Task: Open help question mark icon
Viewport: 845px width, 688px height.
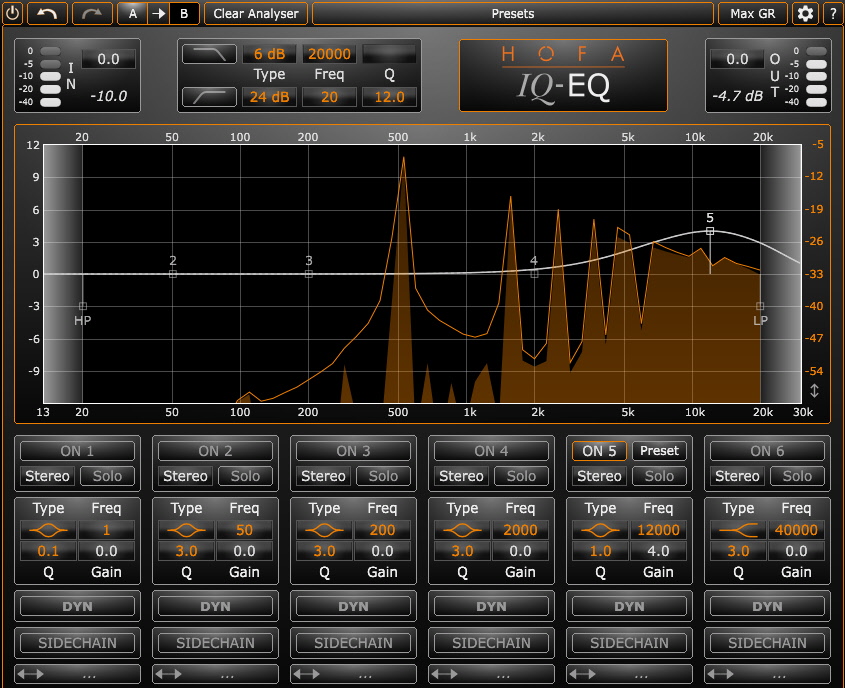Action: (833, 13)
